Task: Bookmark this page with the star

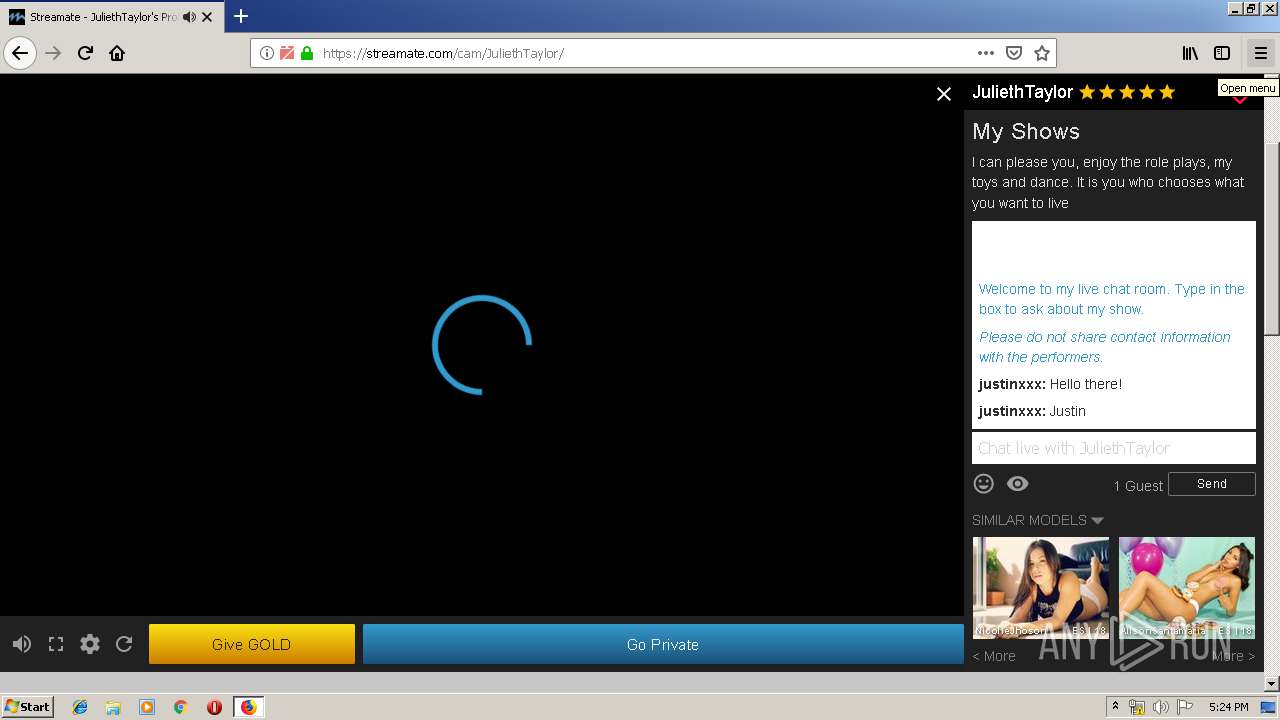Action: coord(1041,53)
